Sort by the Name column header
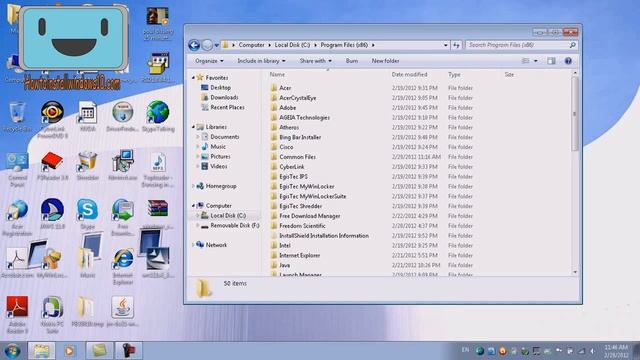640x360 pixels. coord(277,75)
